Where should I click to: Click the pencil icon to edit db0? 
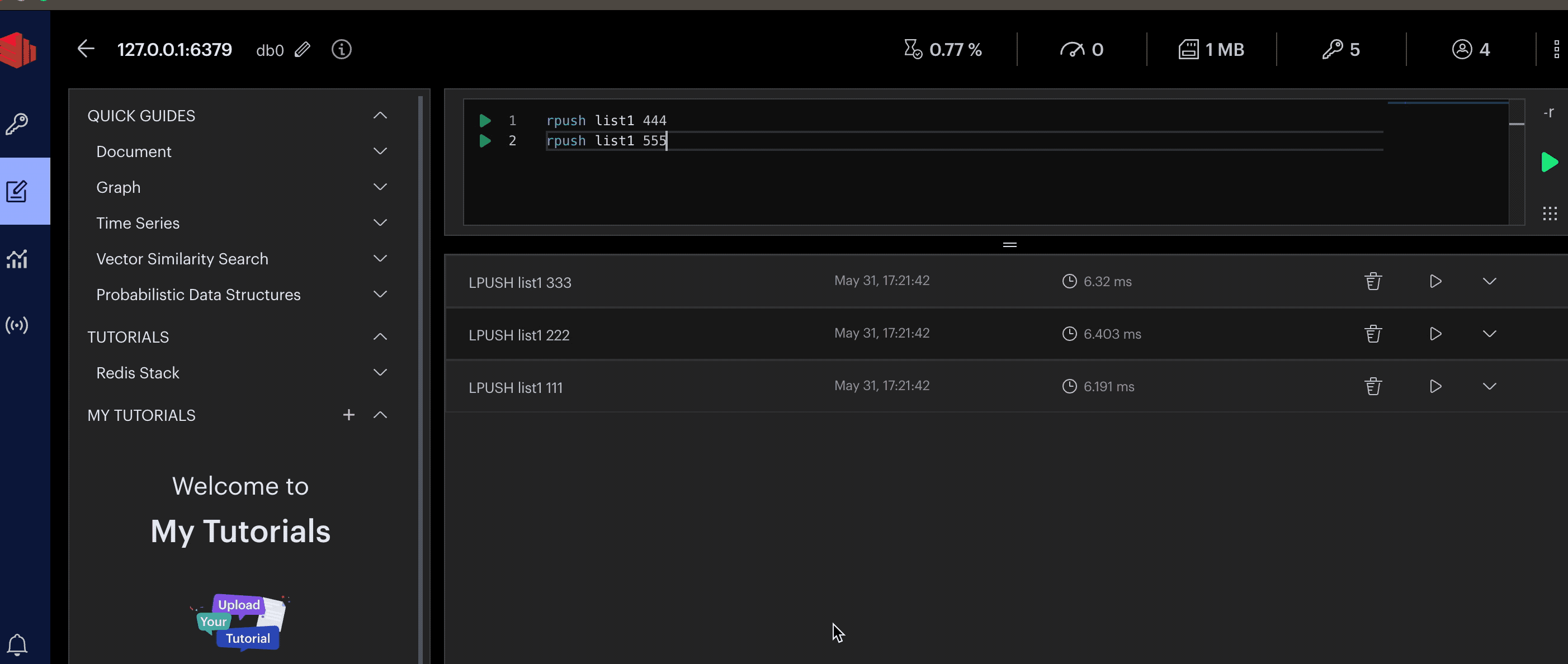click(x=303, y=50)
